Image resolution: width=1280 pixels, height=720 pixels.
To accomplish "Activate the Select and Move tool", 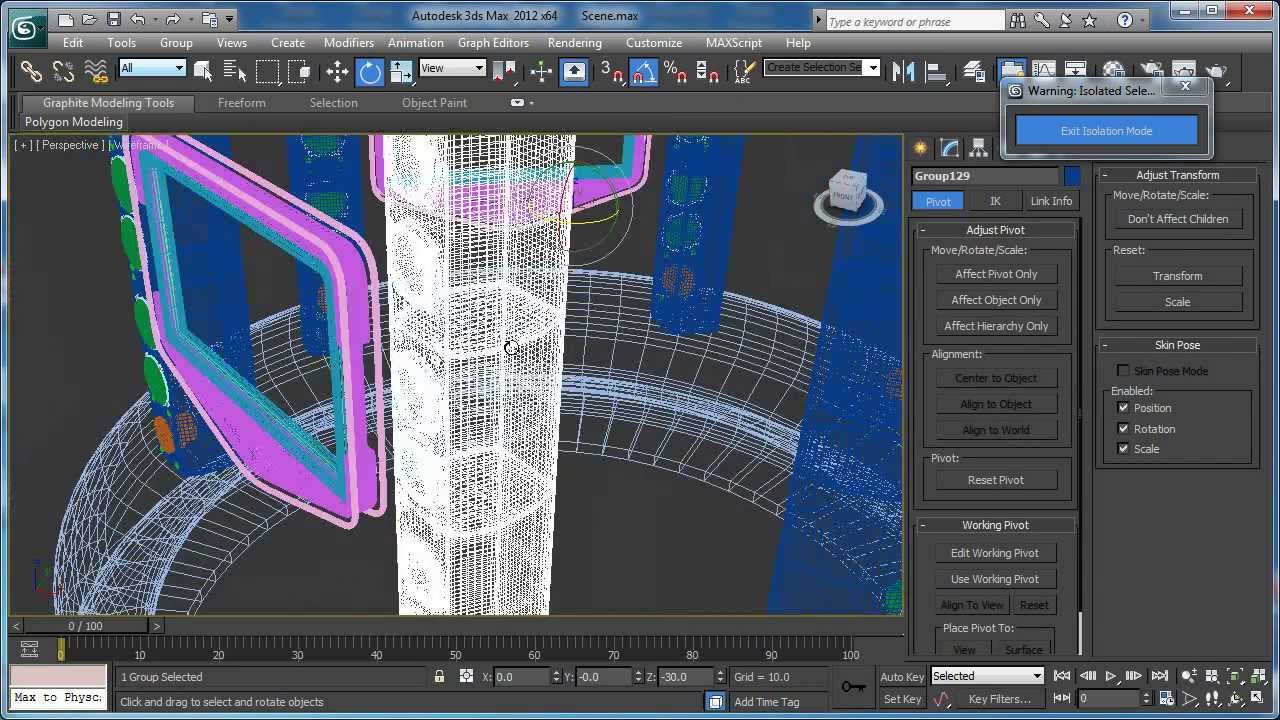I will coord(337,71).
